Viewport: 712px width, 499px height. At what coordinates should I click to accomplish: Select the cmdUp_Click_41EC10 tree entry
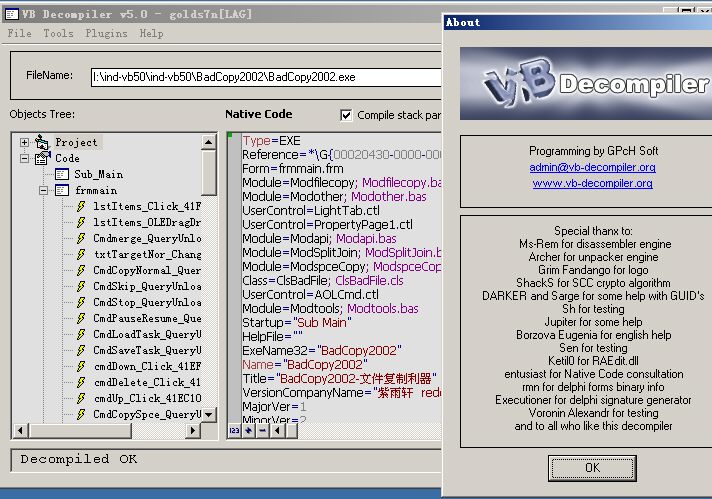[x=147, y=398]
